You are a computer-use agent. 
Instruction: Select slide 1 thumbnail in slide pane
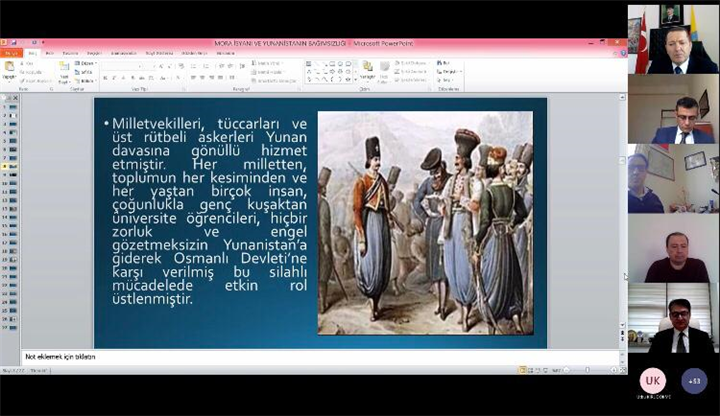[13, 107]
